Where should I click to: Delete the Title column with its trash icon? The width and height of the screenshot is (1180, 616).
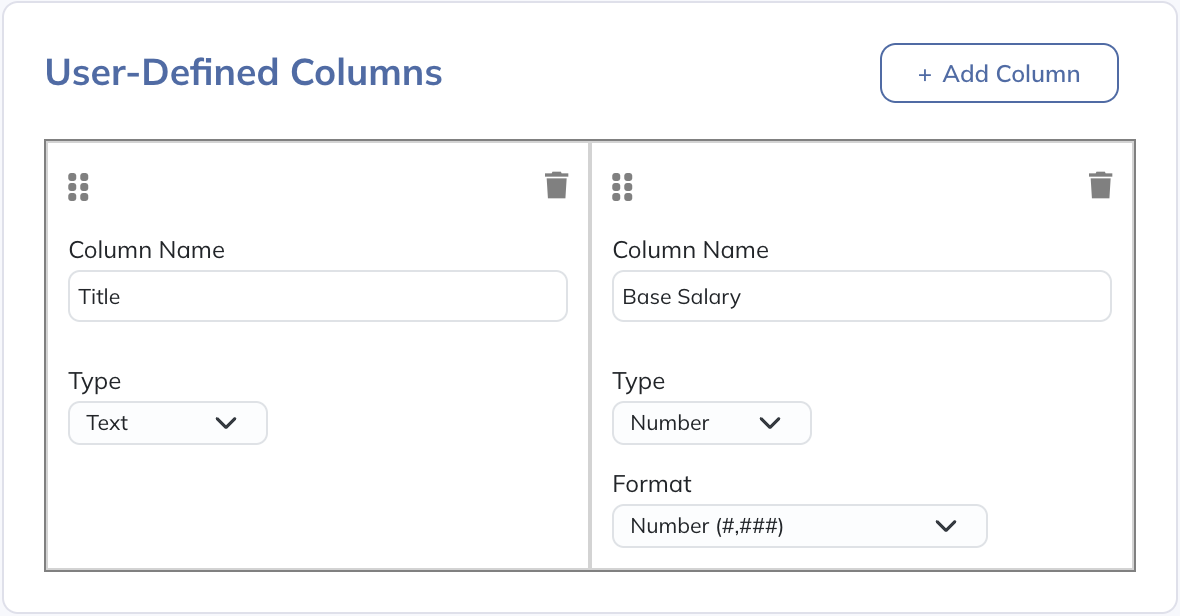click(x=557, y=185)
